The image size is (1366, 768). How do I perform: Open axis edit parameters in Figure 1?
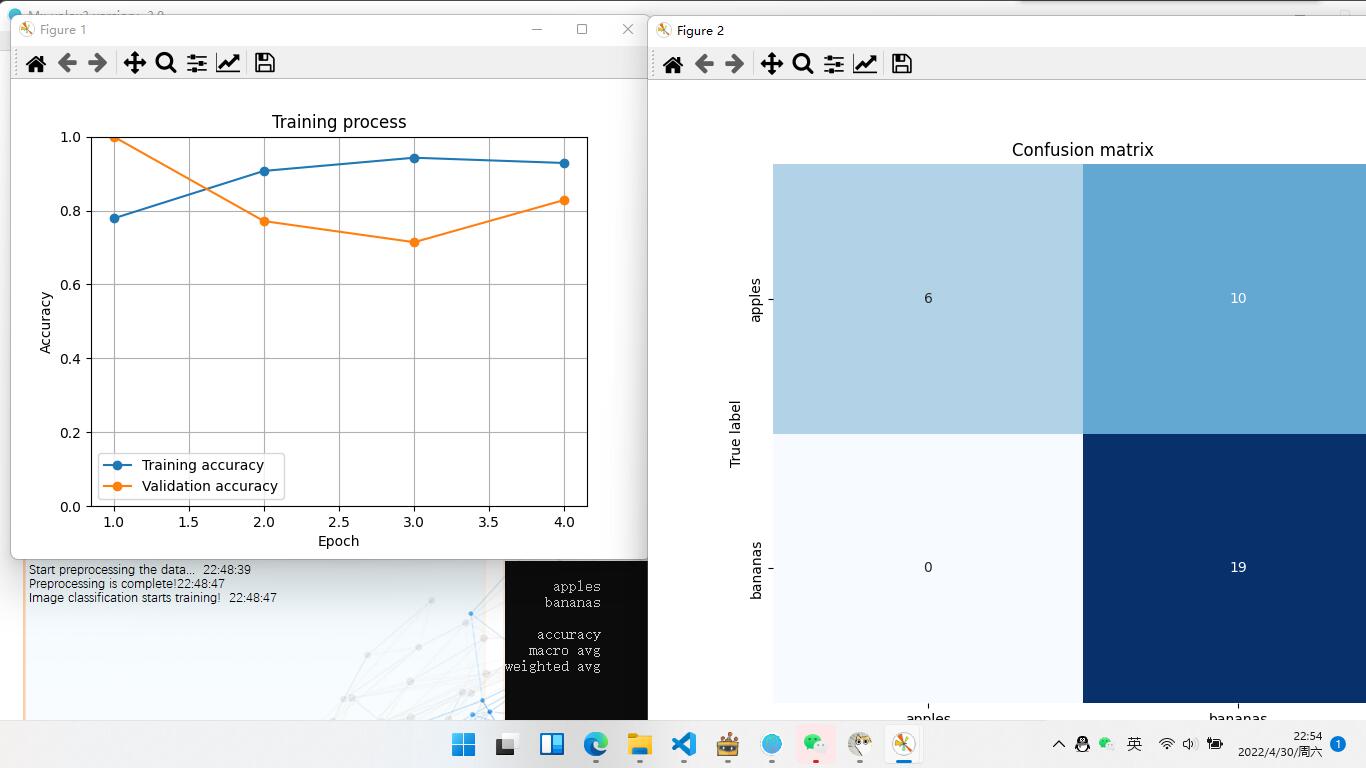coord(228,63)
